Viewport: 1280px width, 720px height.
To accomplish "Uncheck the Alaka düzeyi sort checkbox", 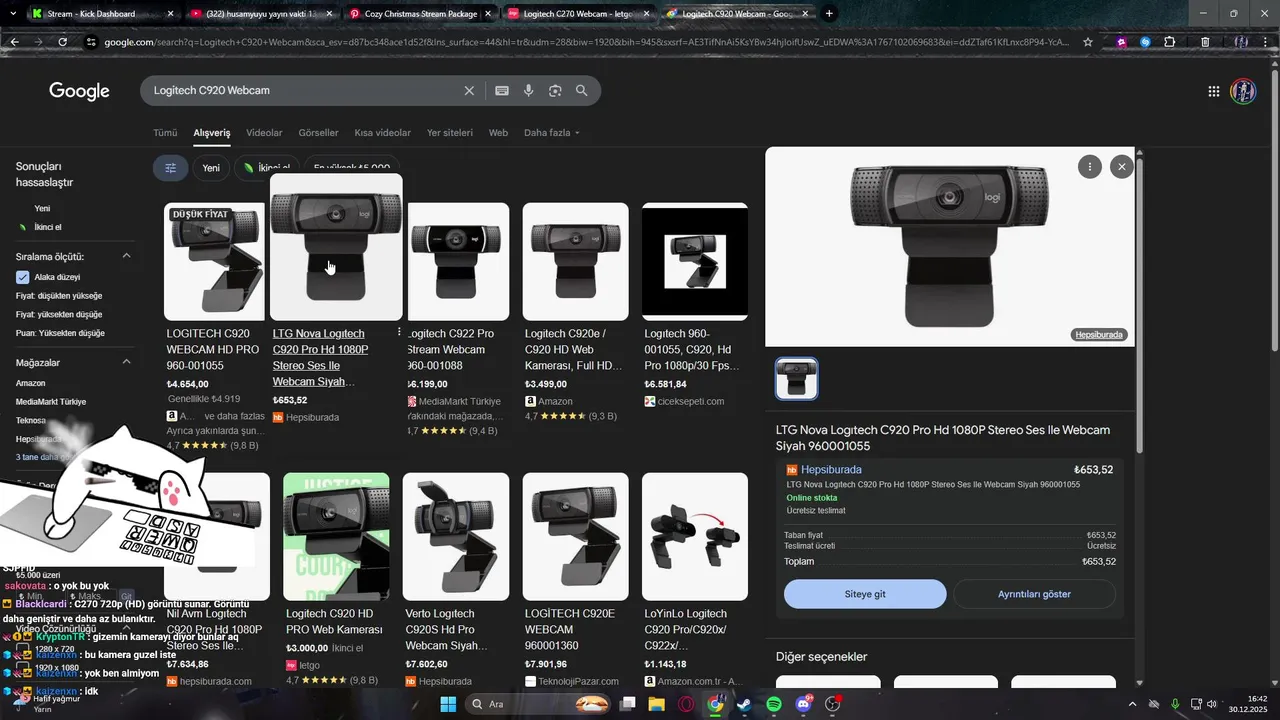I will [23, 277].
